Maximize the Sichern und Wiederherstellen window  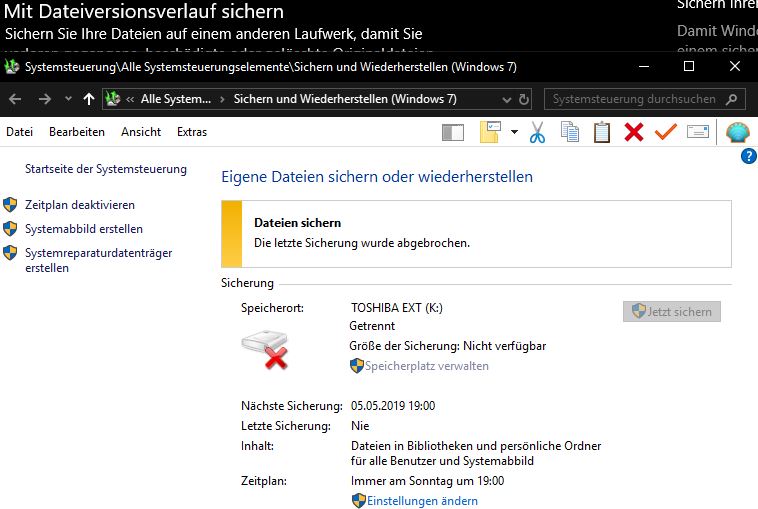[x=689, y=66]
